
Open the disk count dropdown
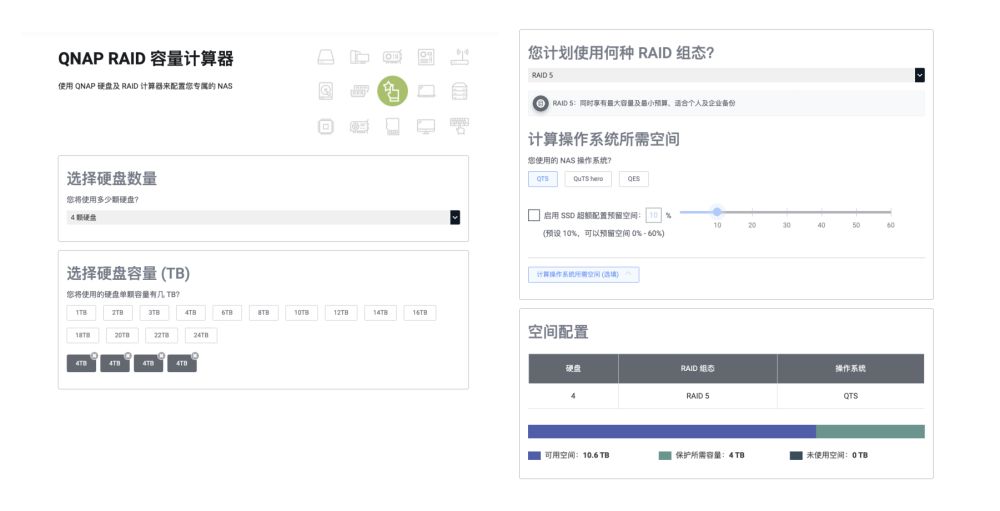tap(454, 217)
